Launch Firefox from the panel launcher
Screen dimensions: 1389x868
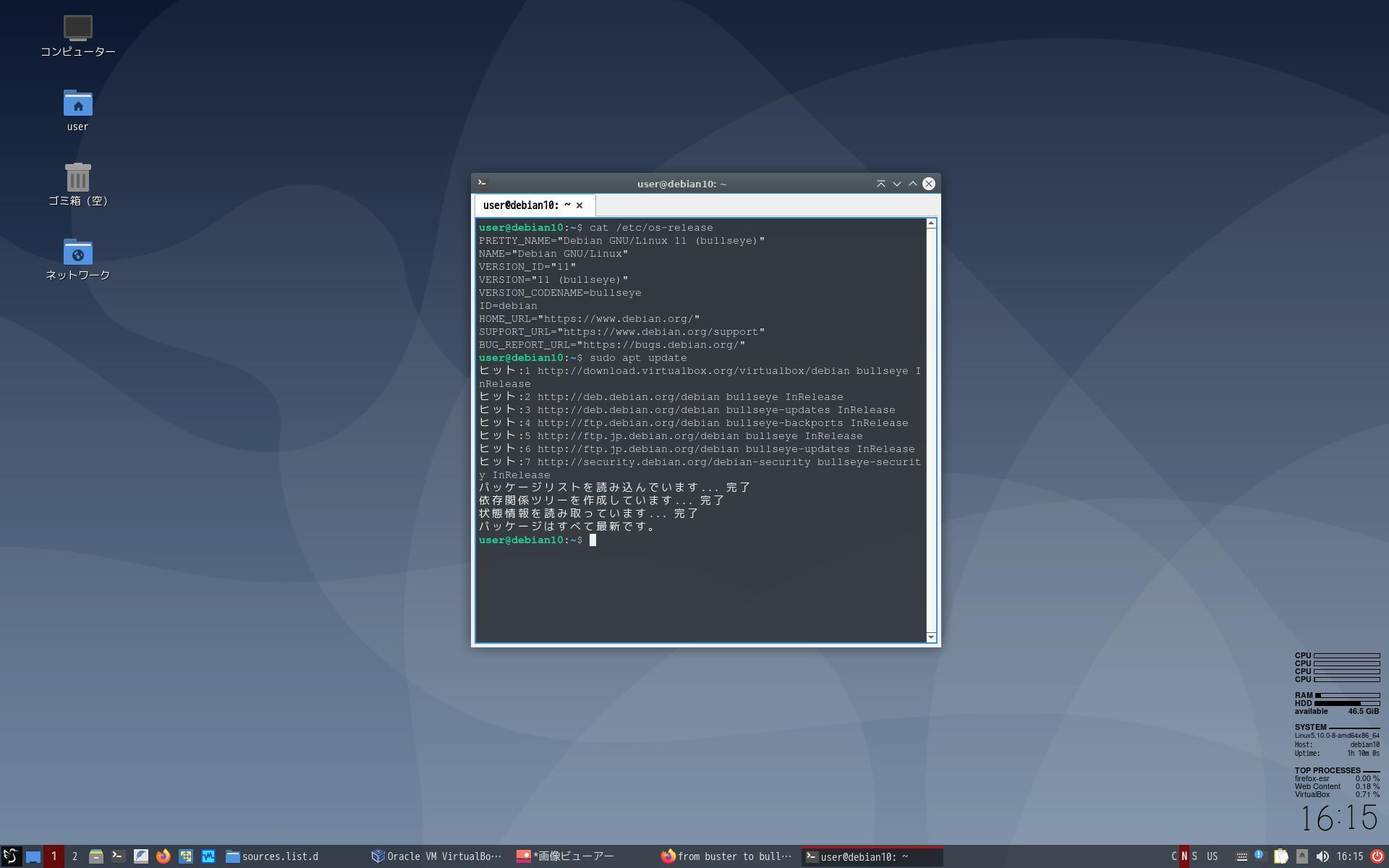(x=163, y=856)
